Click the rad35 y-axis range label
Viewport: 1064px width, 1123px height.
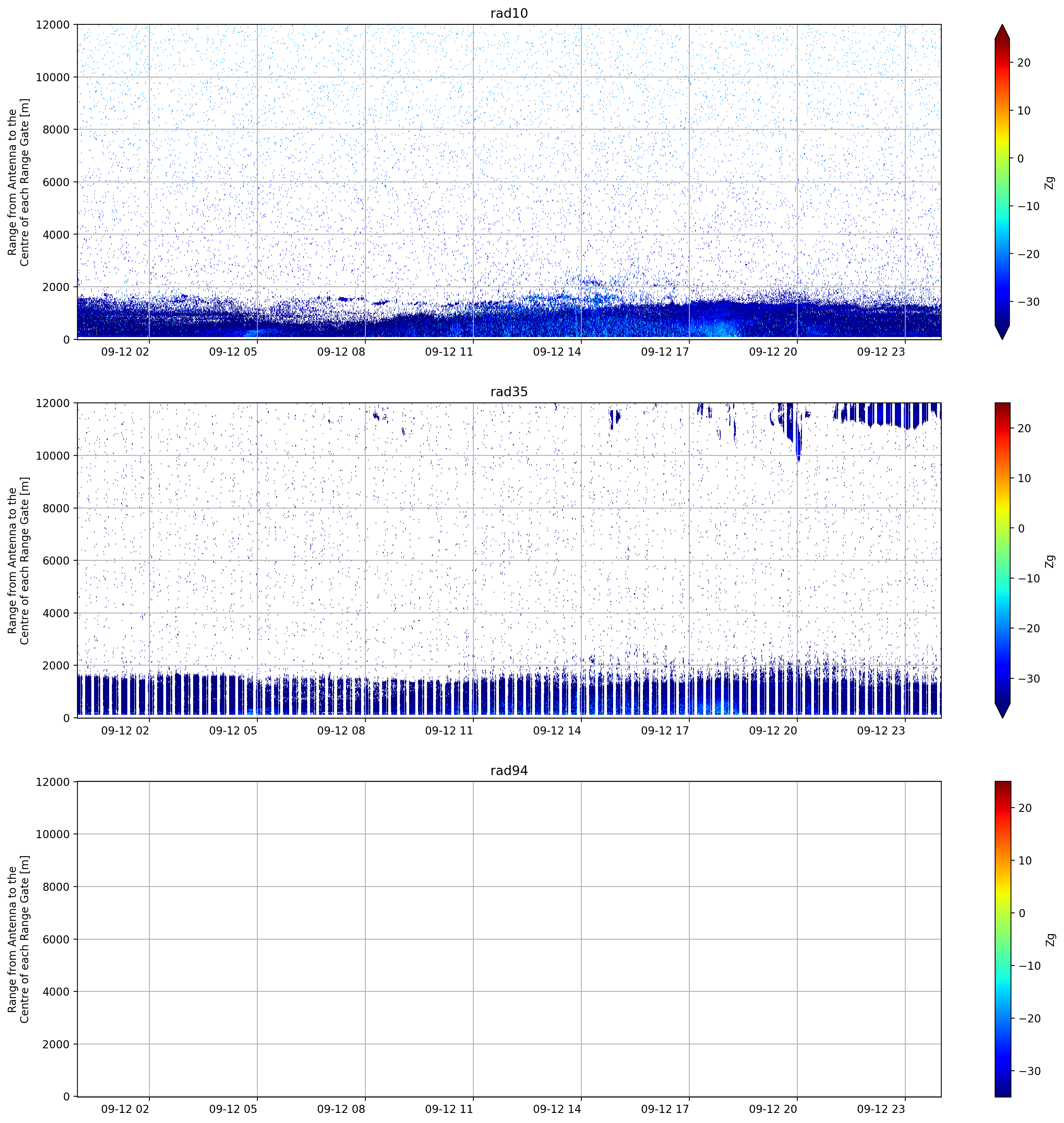tap(18, 560)
